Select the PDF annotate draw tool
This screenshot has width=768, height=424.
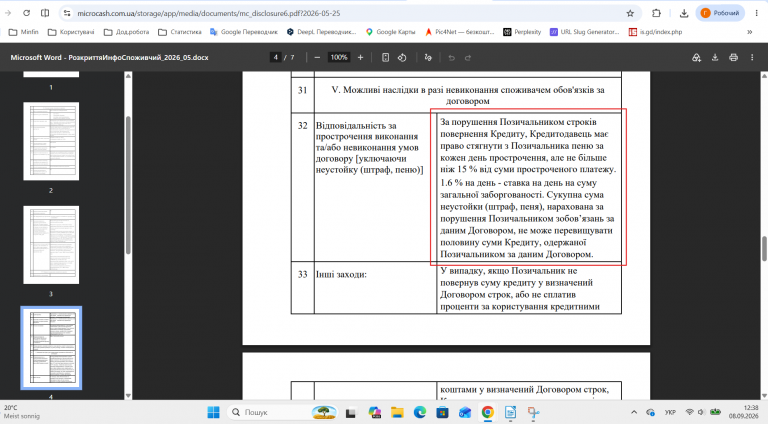(x=428, y=57)
